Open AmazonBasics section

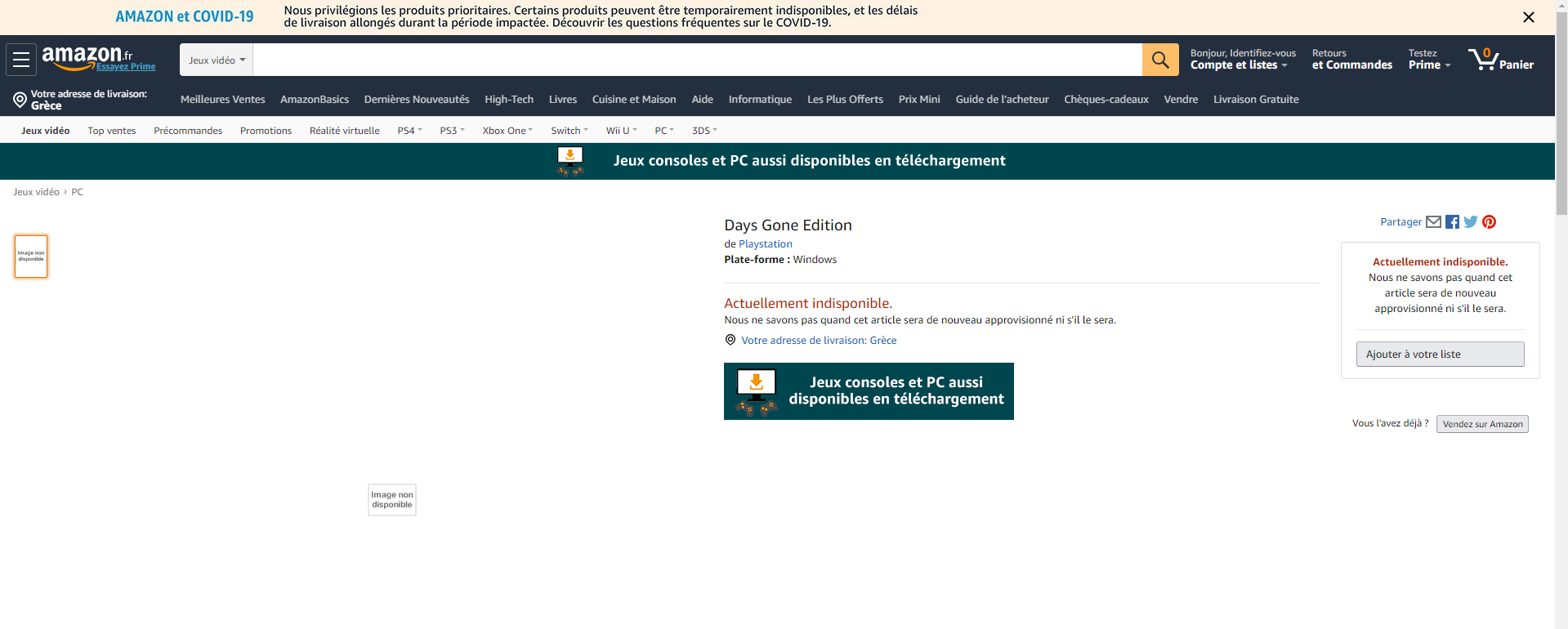(x=315, y=100)
